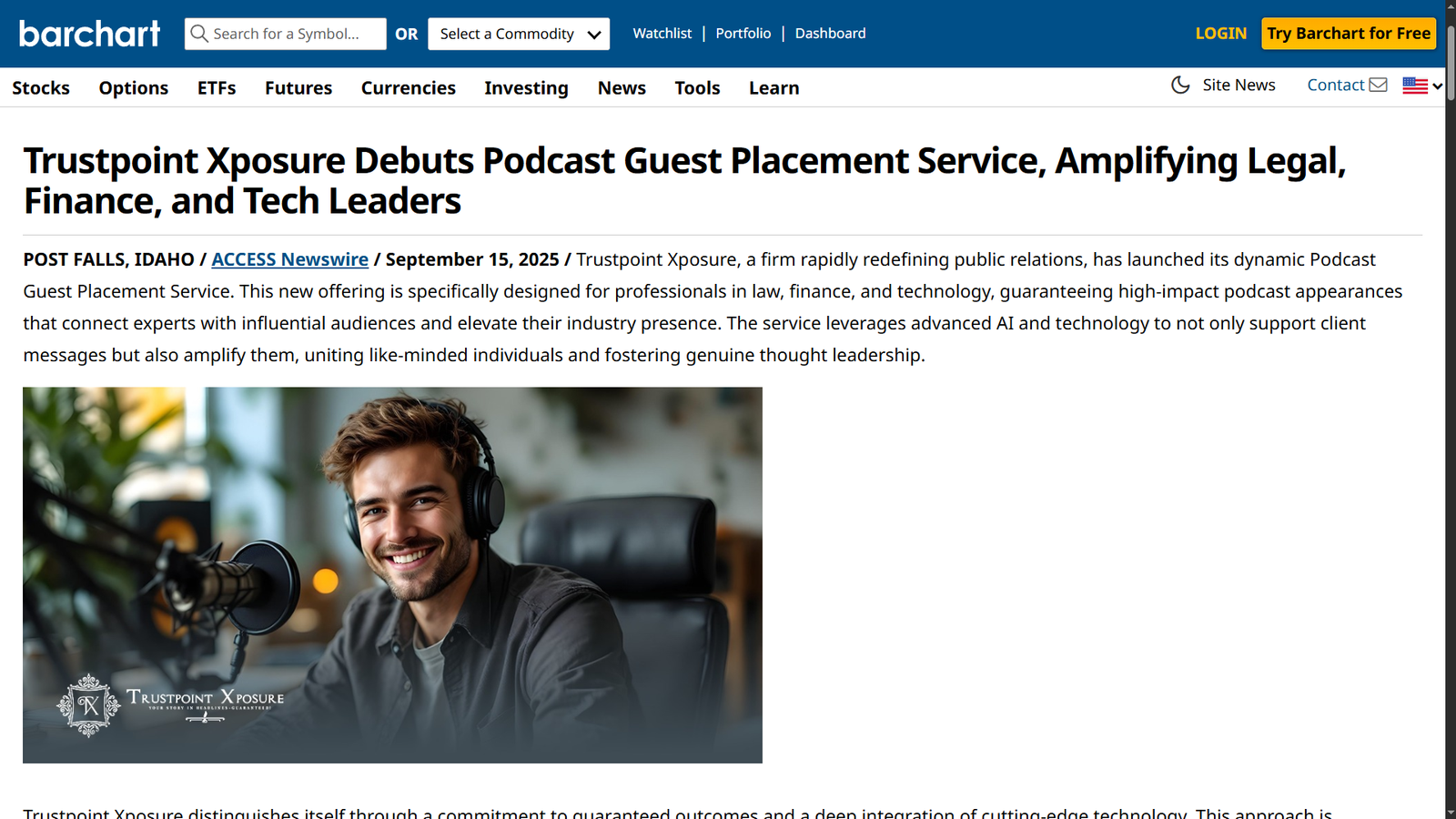Open the Select a Commodity dropdown
The width and height of the screenshot is (1456, 819).
click(x=519, y=34)
